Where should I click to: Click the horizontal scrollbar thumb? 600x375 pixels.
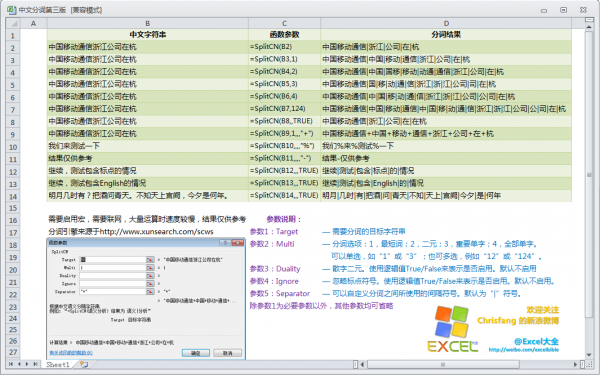click(x=443, y=364)
